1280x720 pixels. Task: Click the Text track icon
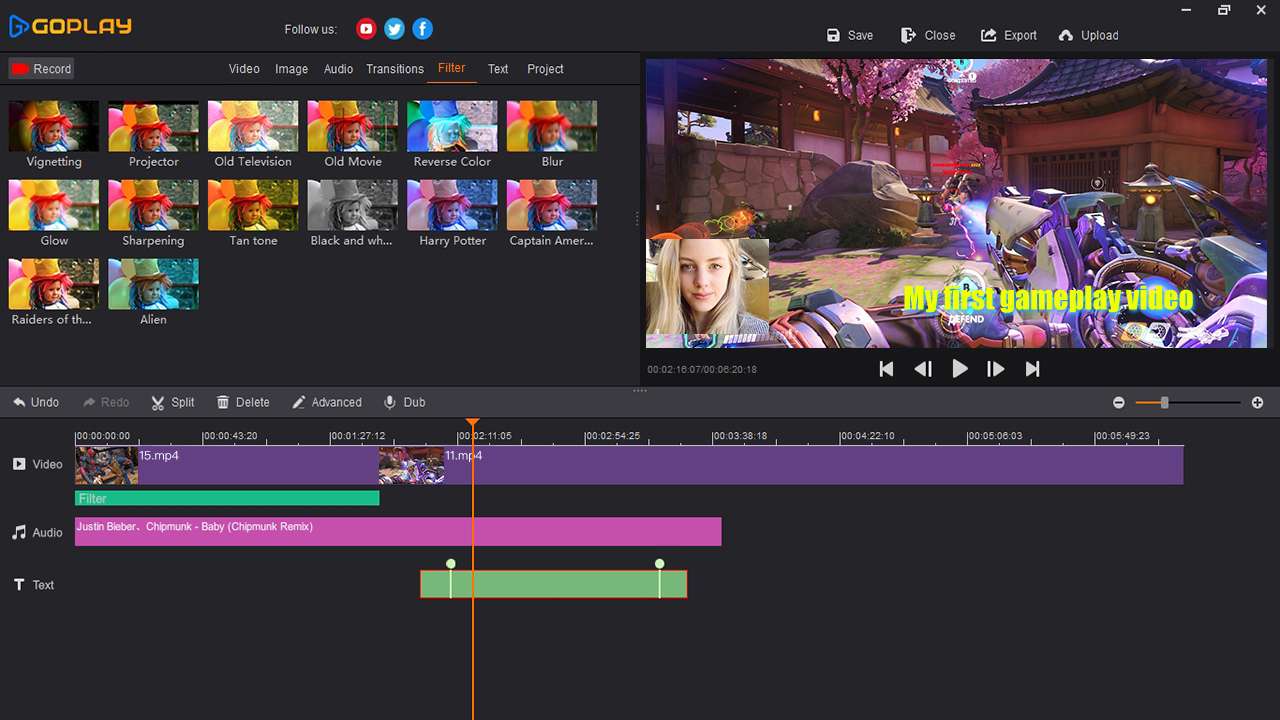coord(19,585)
